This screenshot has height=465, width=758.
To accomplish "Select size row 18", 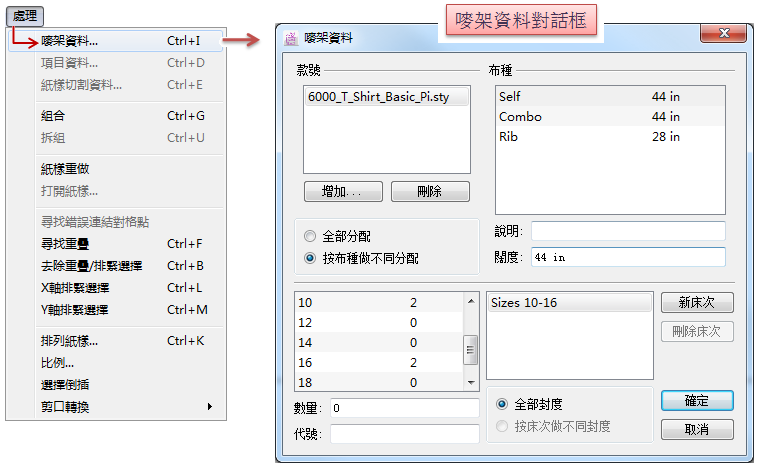I will coord(379,382).
